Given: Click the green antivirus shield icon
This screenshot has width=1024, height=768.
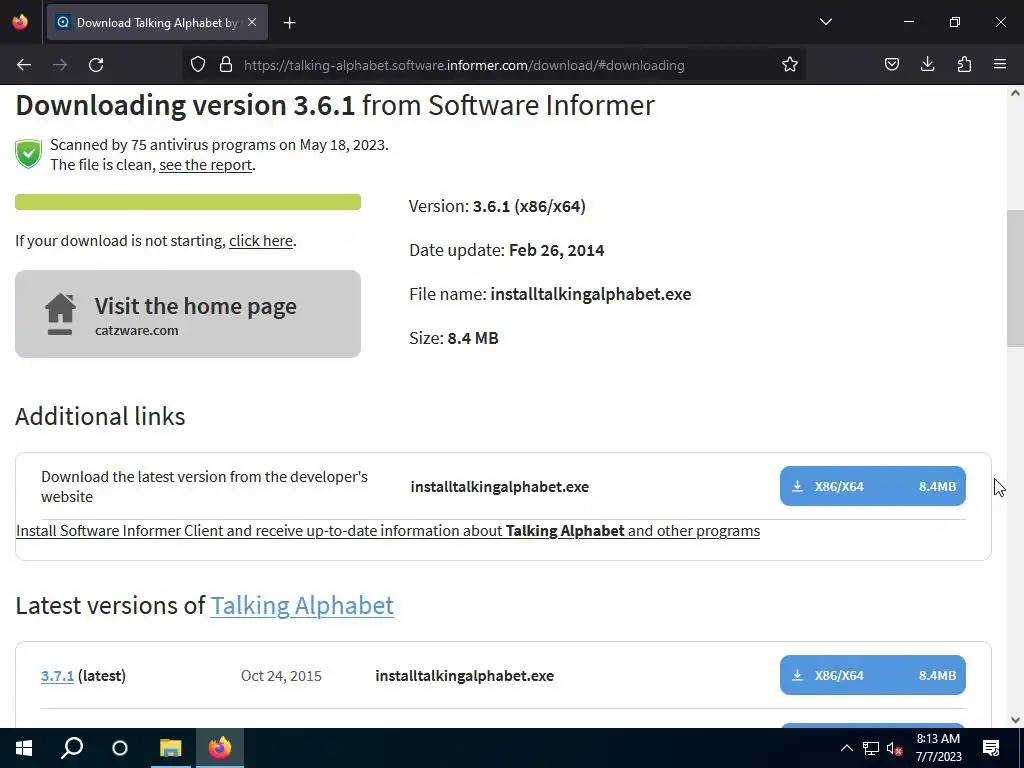Looking at the screenshot, I should point(29,154).
